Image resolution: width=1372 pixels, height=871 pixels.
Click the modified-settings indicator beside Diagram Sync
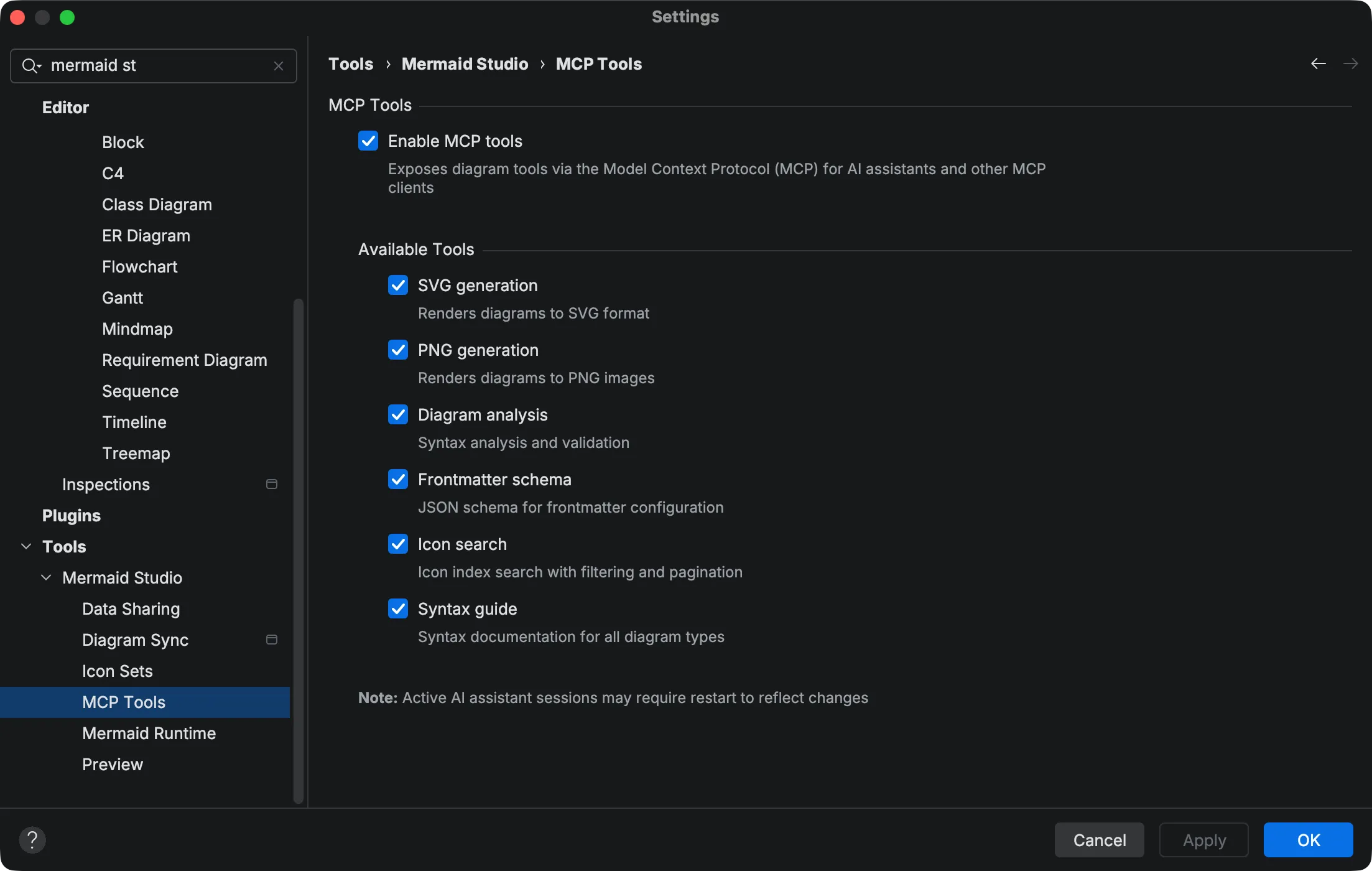point(272,639)
